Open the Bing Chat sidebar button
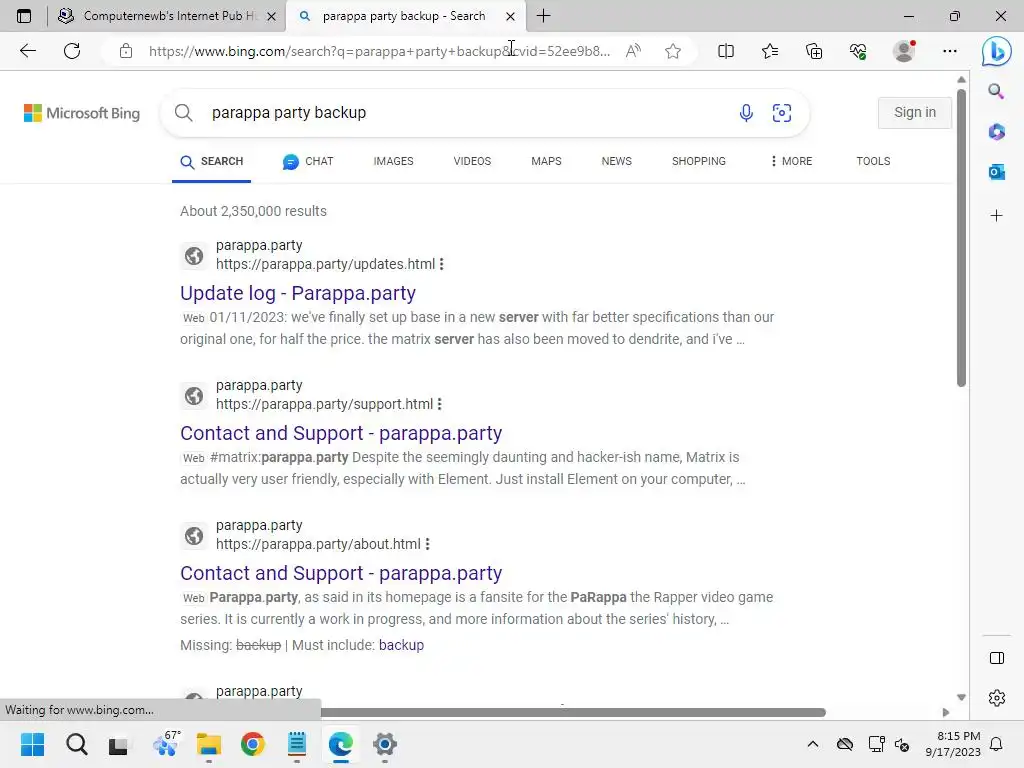Image resolution: width=1024 pixels, height=768 pixels. (996, 51)
